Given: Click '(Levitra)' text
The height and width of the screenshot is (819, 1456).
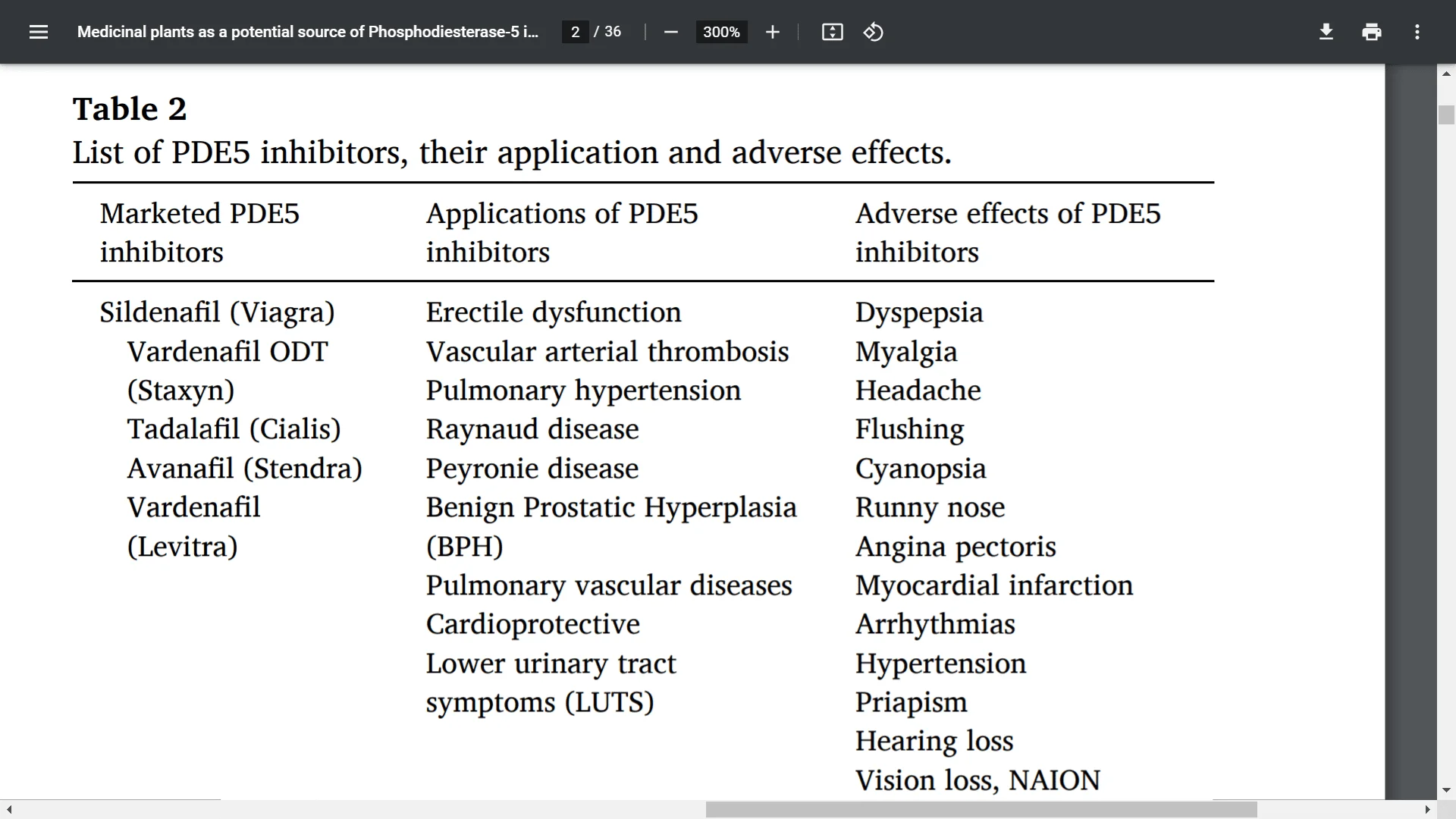Looking at the screenshot, I should click(x=182, y=547).
